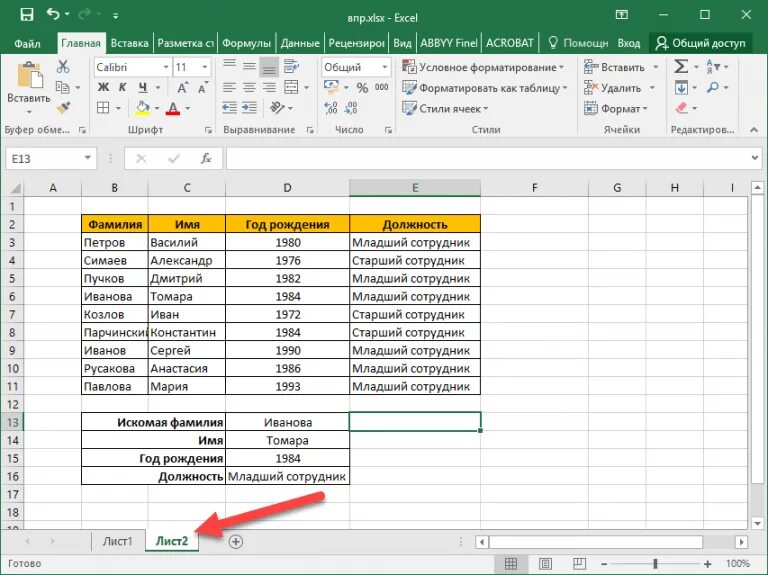The image size is (768, 575).
Task: Activate the Format Painter brush
Action: click(x=64, y=108)
